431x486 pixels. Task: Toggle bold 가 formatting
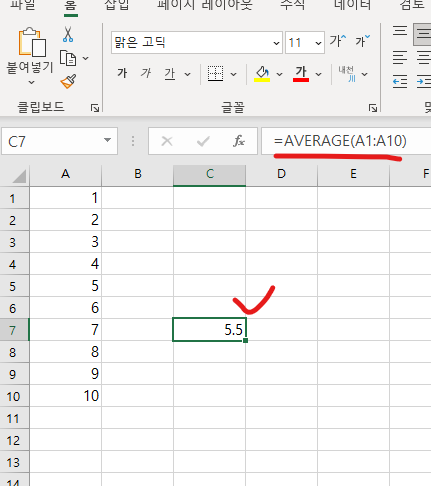click(122, 73)
